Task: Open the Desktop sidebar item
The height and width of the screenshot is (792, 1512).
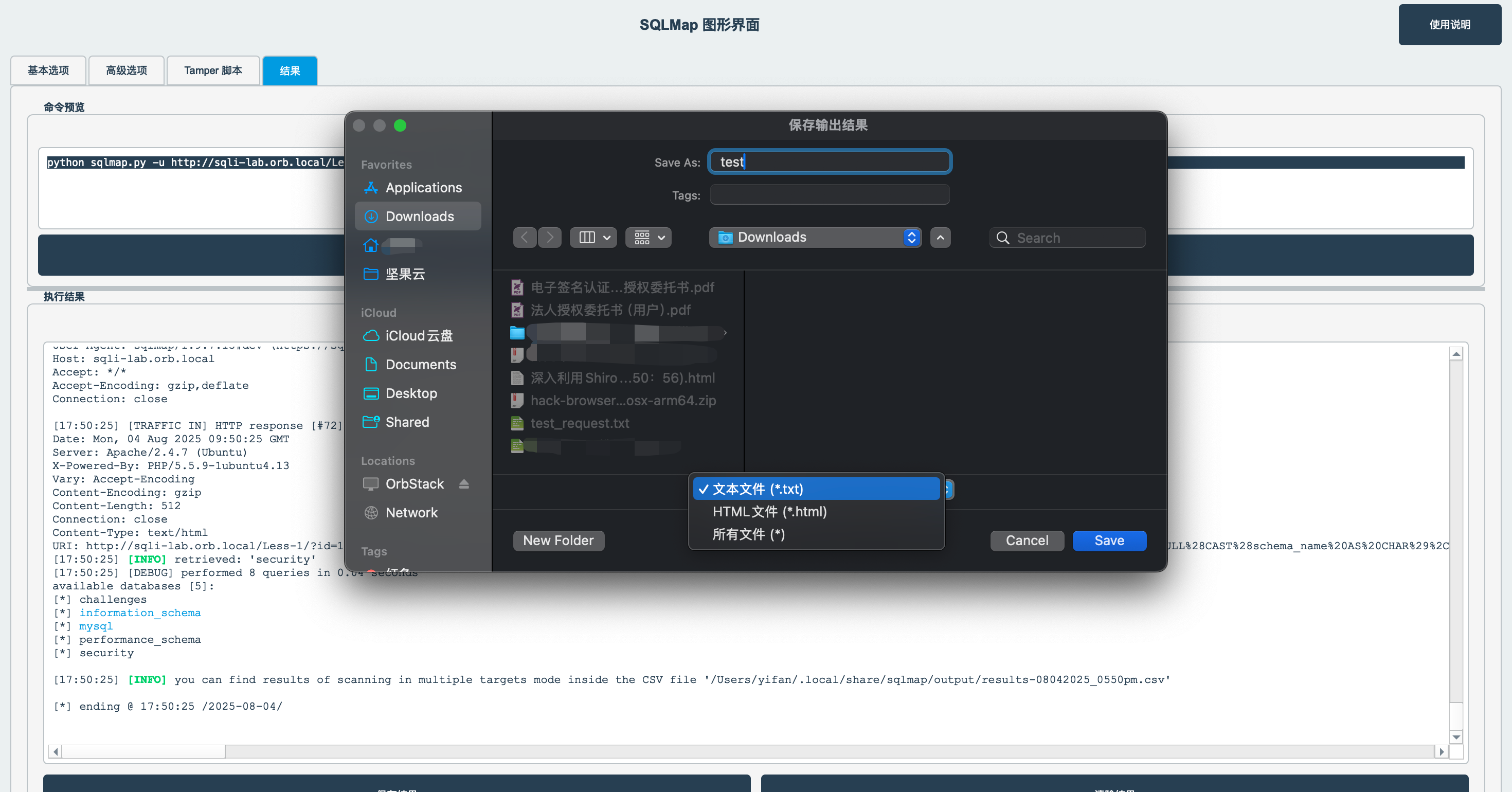Action: (411, 393)
